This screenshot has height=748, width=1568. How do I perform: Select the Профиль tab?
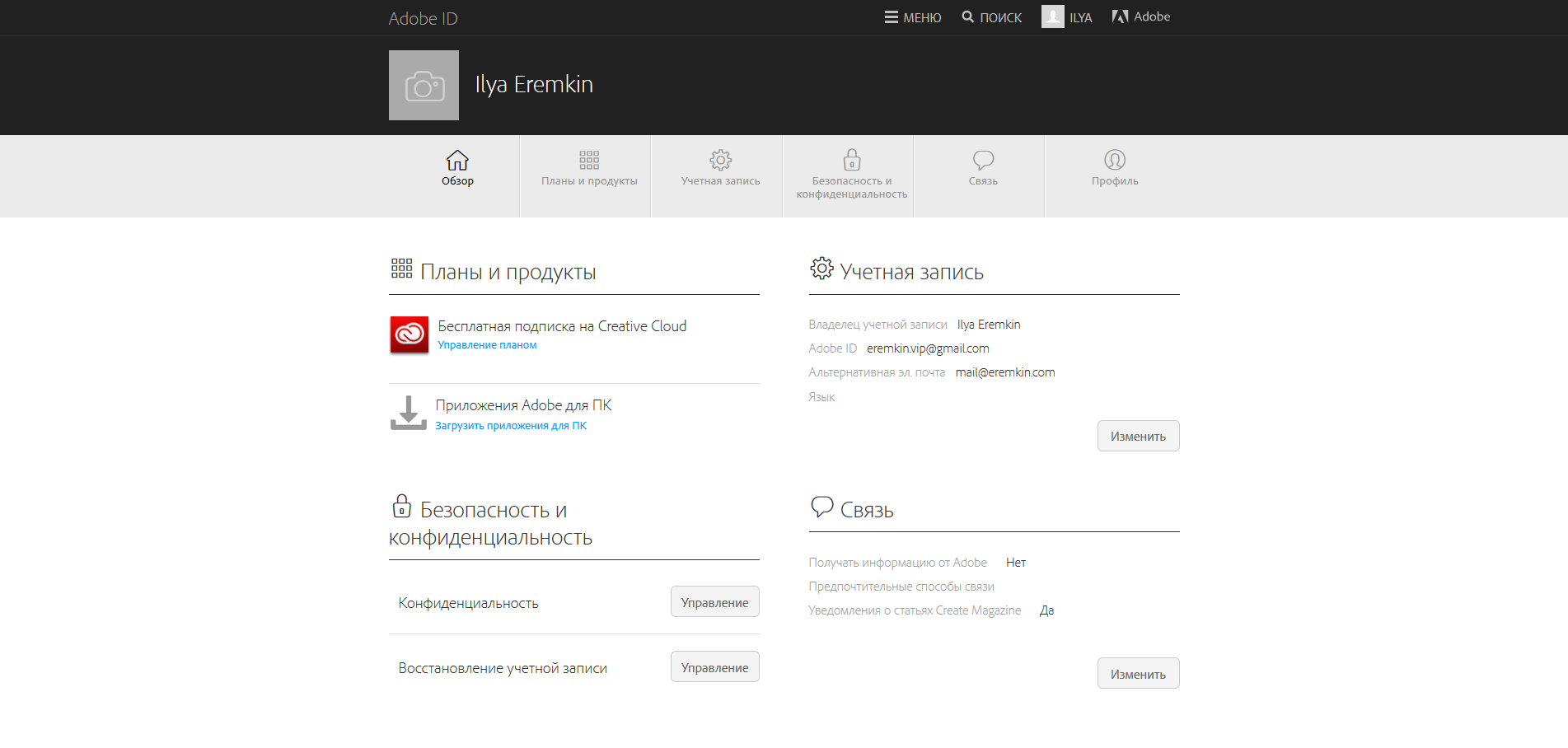1115,168
